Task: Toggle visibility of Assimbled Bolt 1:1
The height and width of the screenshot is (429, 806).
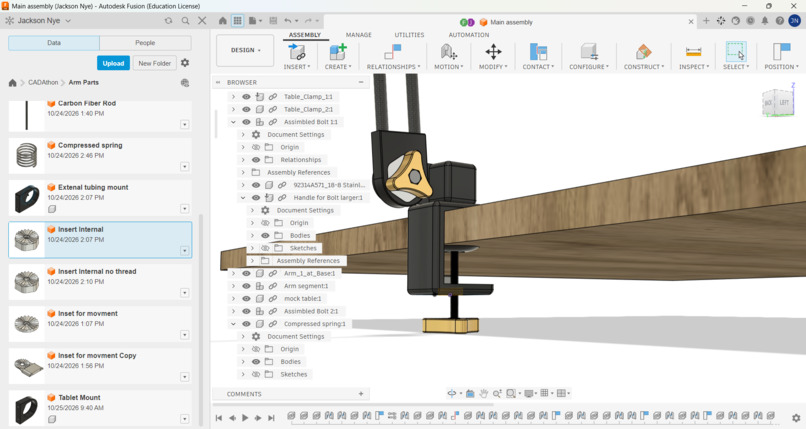Action: 246,122
